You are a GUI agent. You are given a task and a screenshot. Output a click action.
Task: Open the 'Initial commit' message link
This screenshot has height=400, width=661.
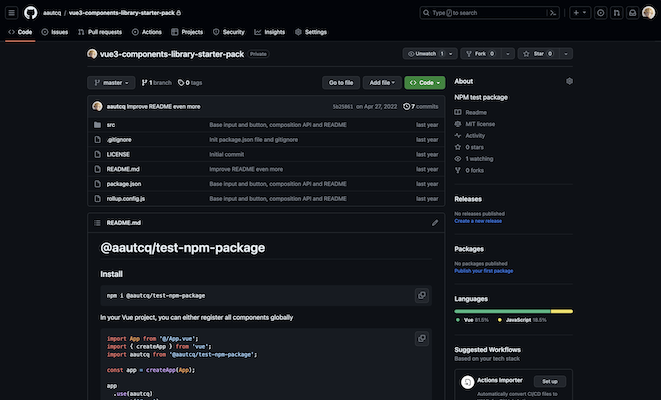227,154
